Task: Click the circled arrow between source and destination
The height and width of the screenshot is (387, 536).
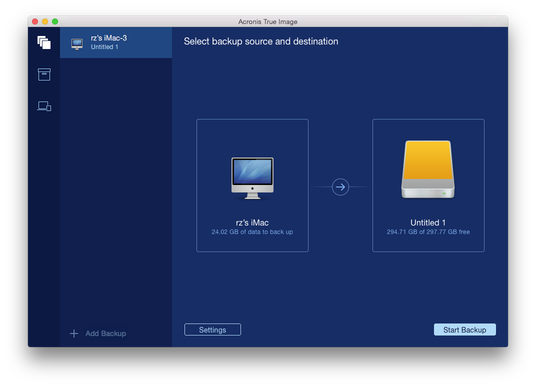Action: pyautogui.click(x=340, y=187)
